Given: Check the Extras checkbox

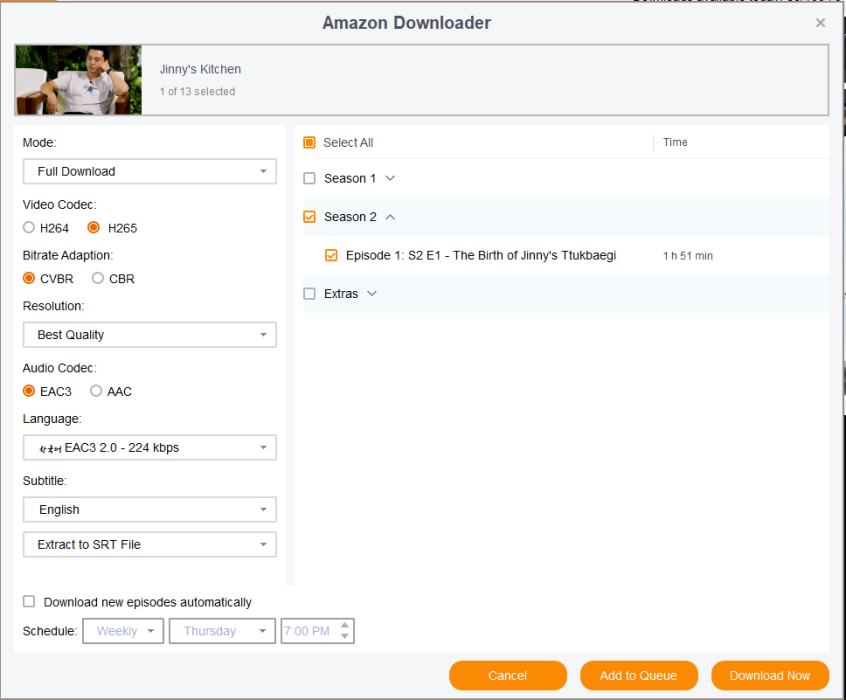Looking at the screenshot, I should [309, 294].
